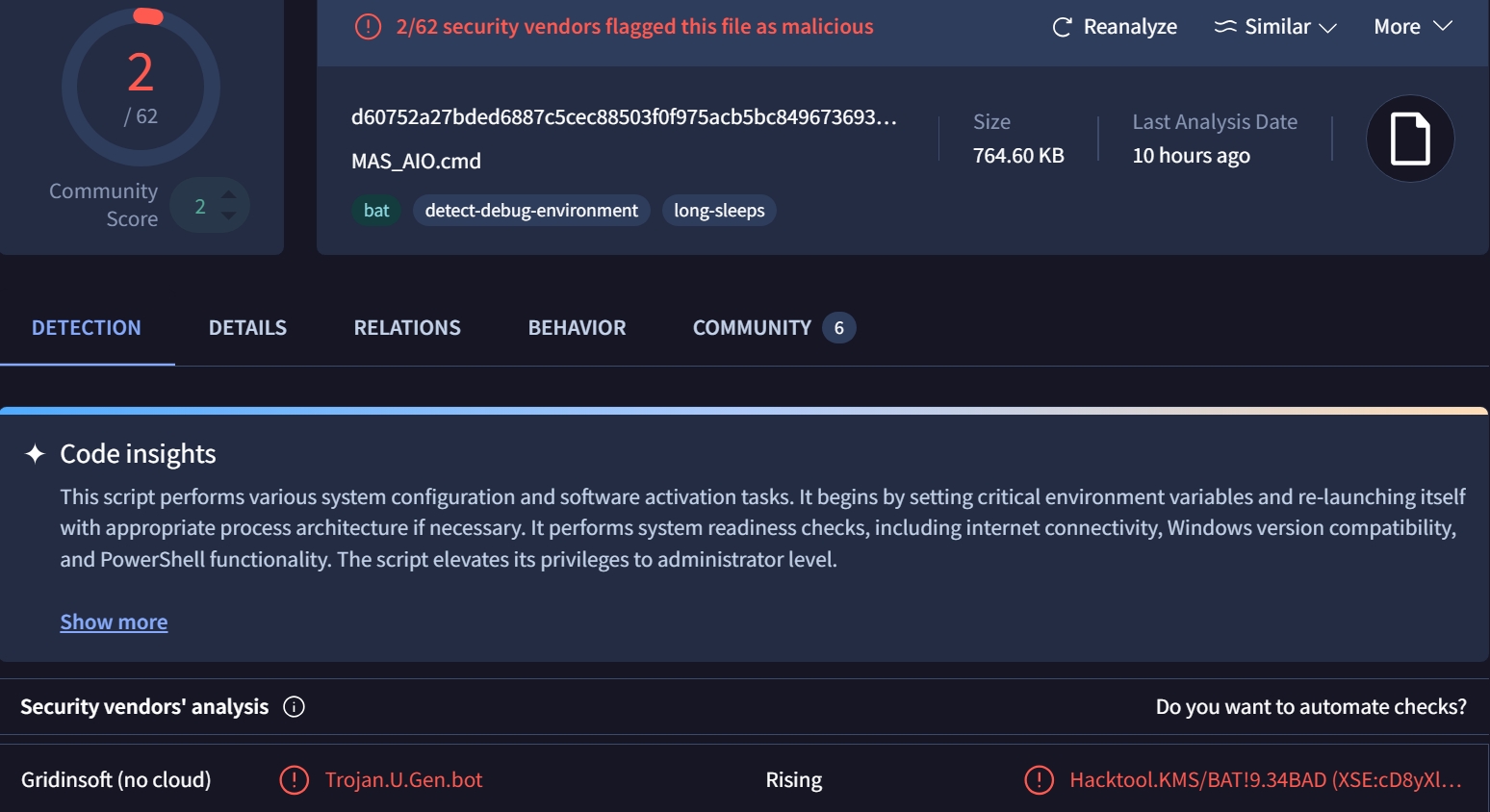
Task: Click the Gridinsoft (no cloud) vendor name
Action: coord(116,780)
